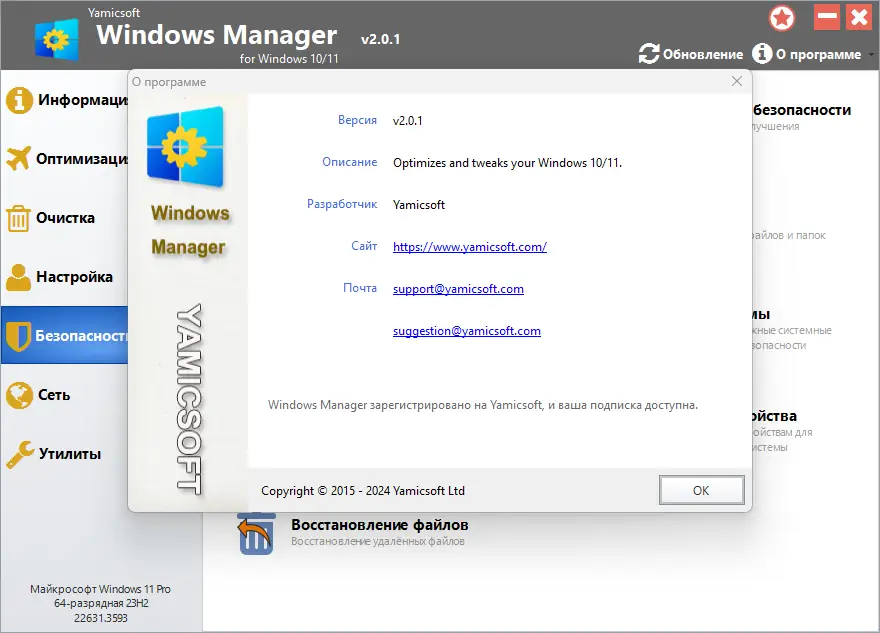Click the v2.0.1 label in title header
The width and height of the screenshot is (880, 633).
coord(381,39)
